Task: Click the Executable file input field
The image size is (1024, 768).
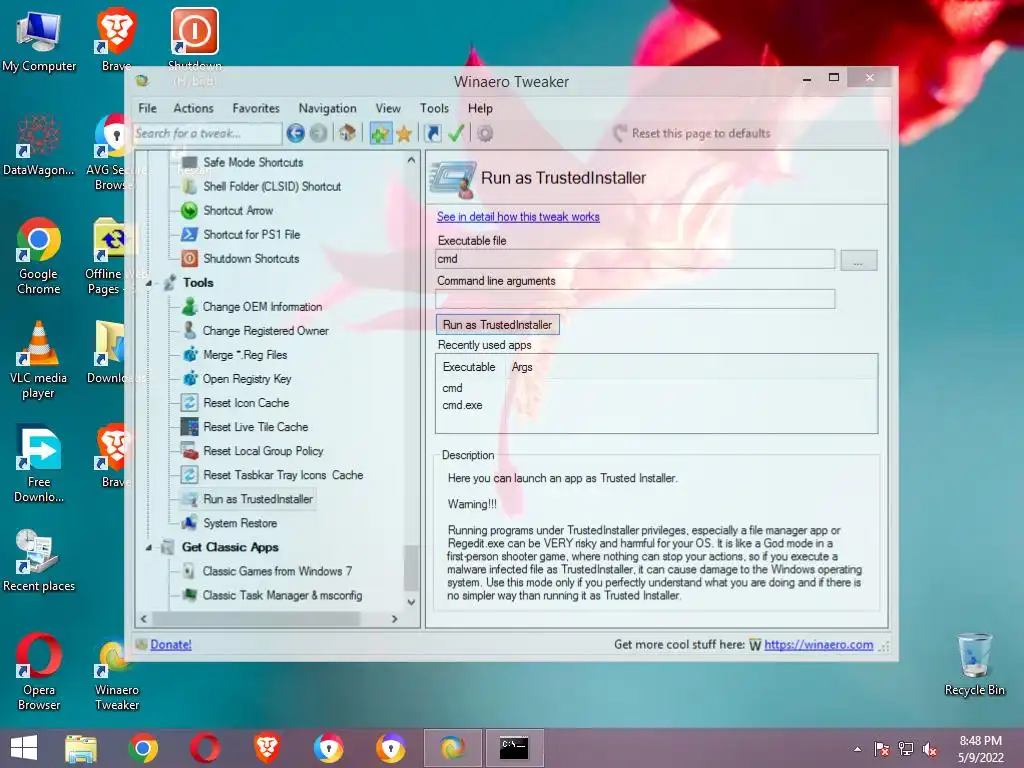Action: (635, 259)
